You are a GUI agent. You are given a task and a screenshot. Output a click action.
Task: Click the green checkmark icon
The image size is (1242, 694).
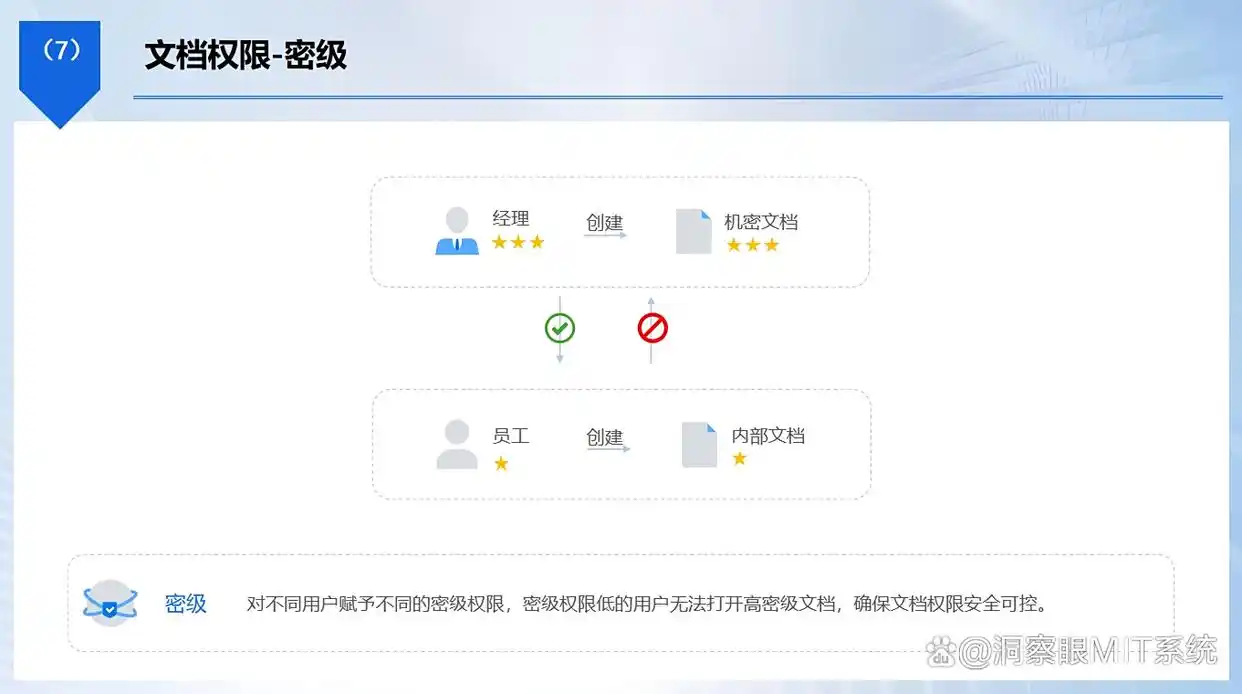pos(559,326)
